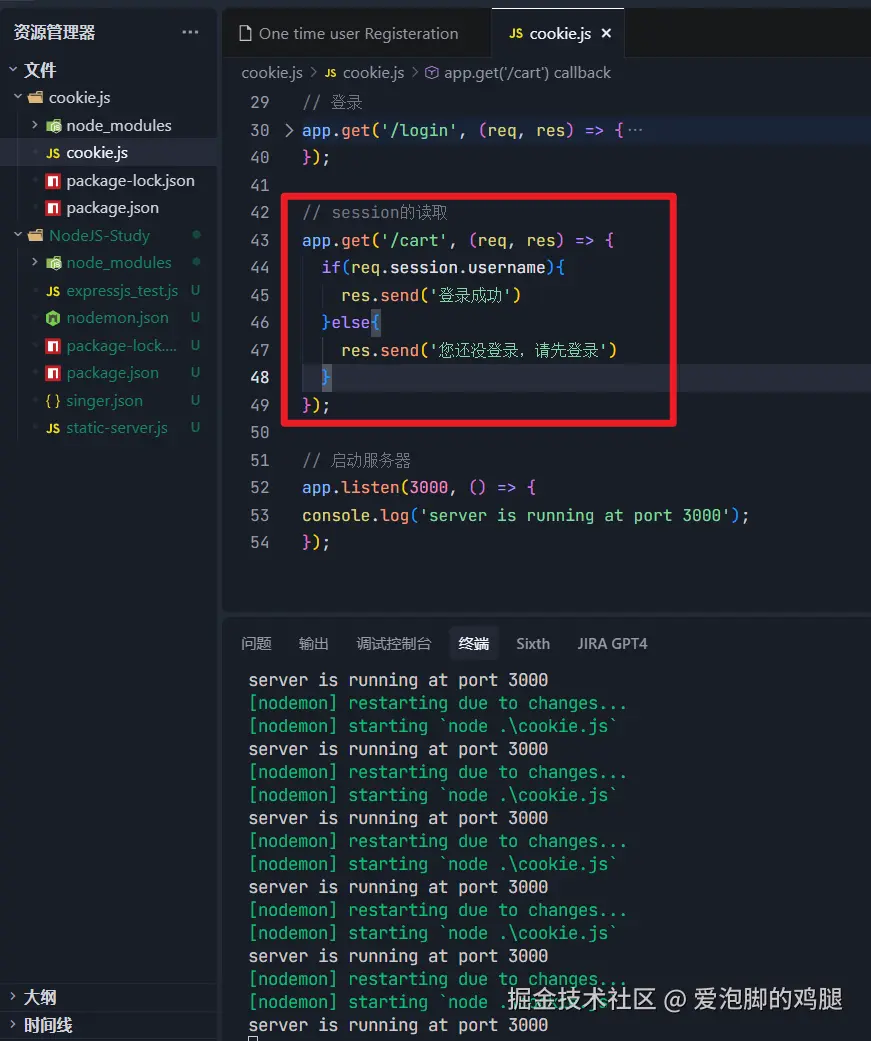This screenshot has height=1041, width=871.
Task: Click U status badge beside singer.json
Action: pyautogui.click(x=195, y=400)
